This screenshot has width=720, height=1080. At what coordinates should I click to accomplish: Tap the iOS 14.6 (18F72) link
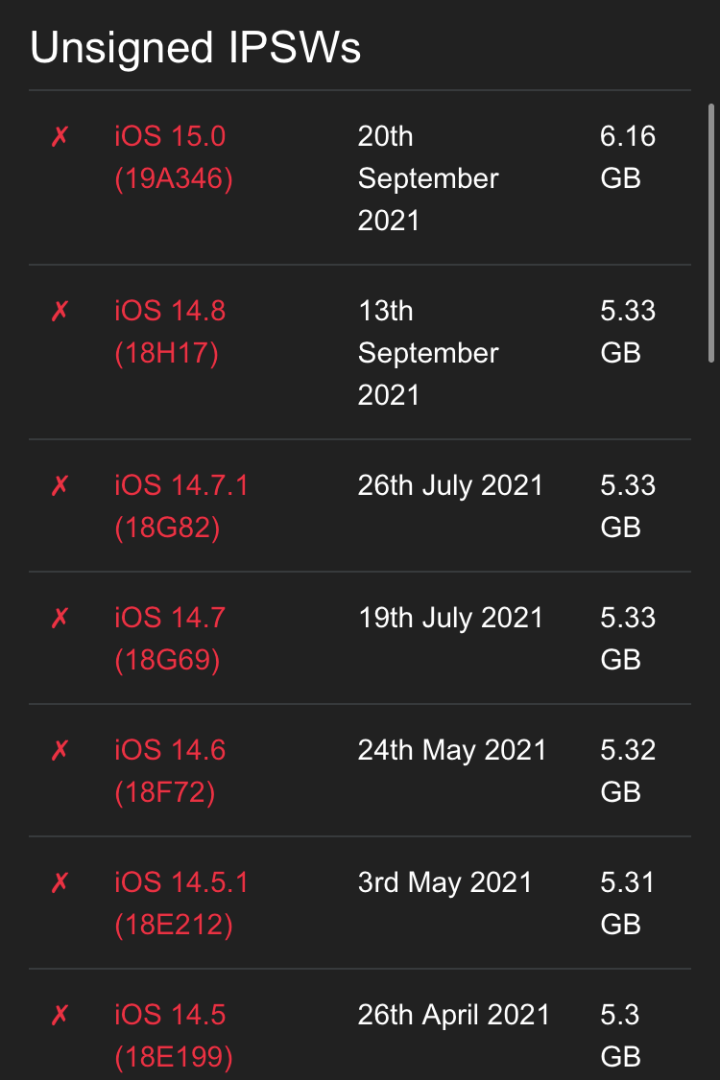pyautogui.click(x=170, y=771)
